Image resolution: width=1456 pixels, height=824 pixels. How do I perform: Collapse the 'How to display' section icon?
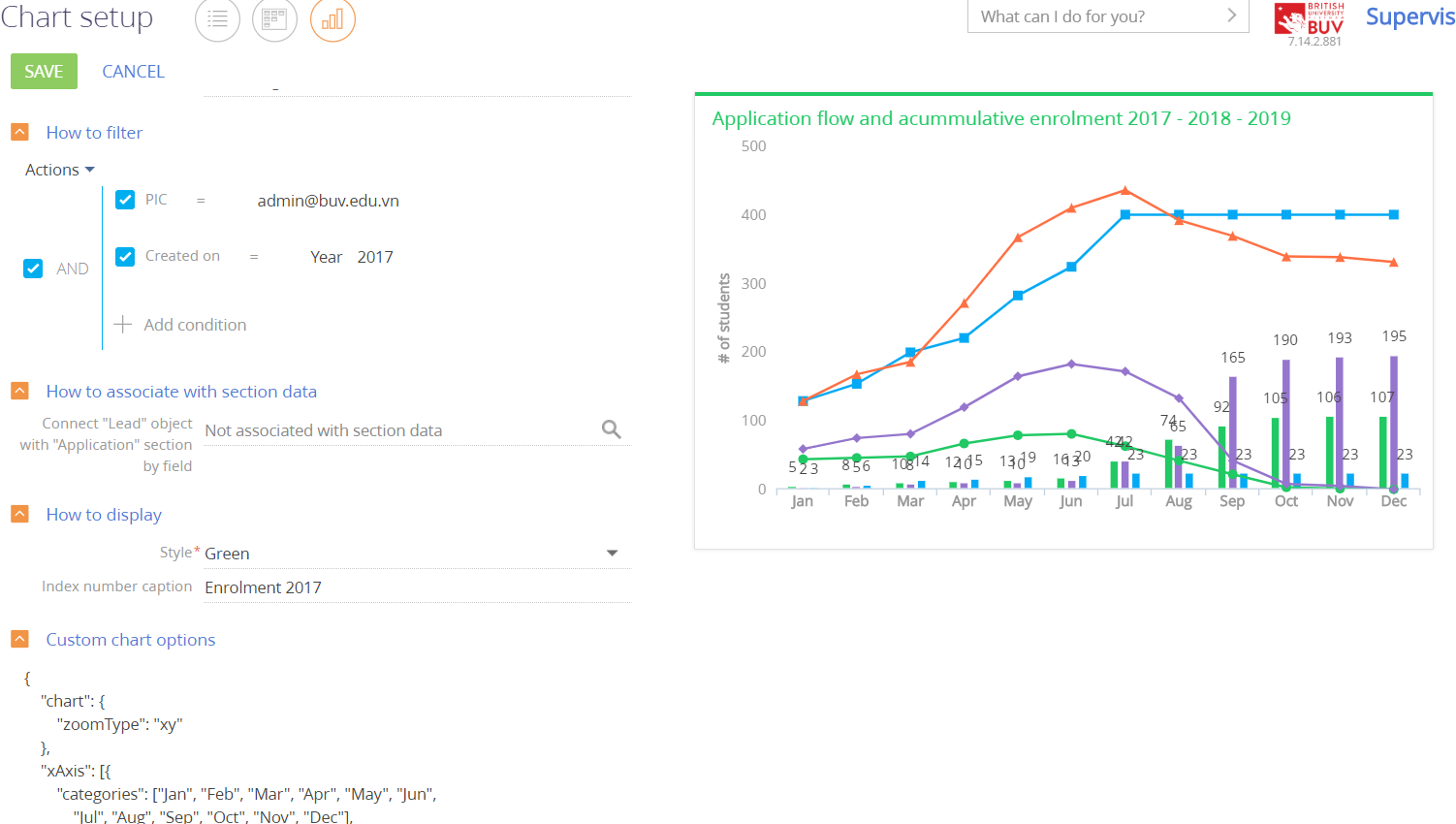coord(19,515)
